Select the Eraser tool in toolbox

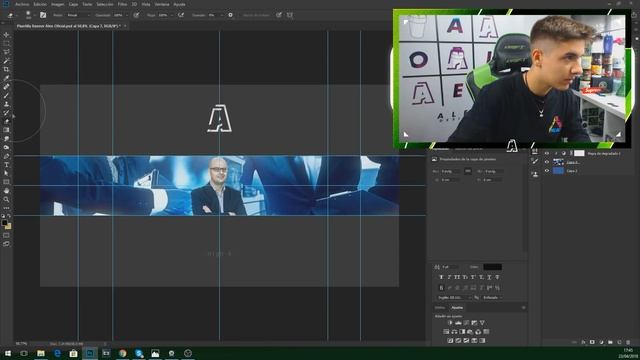coord(6,121)
